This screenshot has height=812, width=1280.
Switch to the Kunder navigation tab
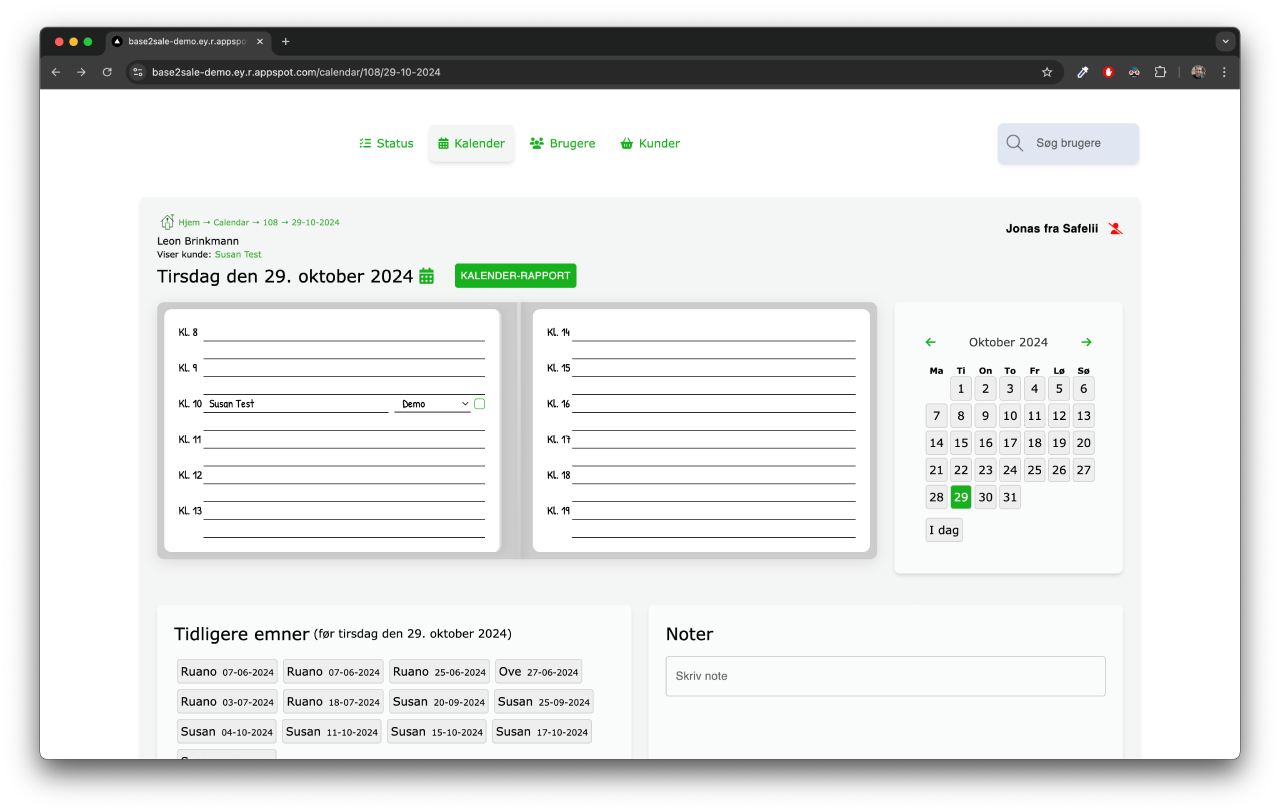(x=650, y=143)
